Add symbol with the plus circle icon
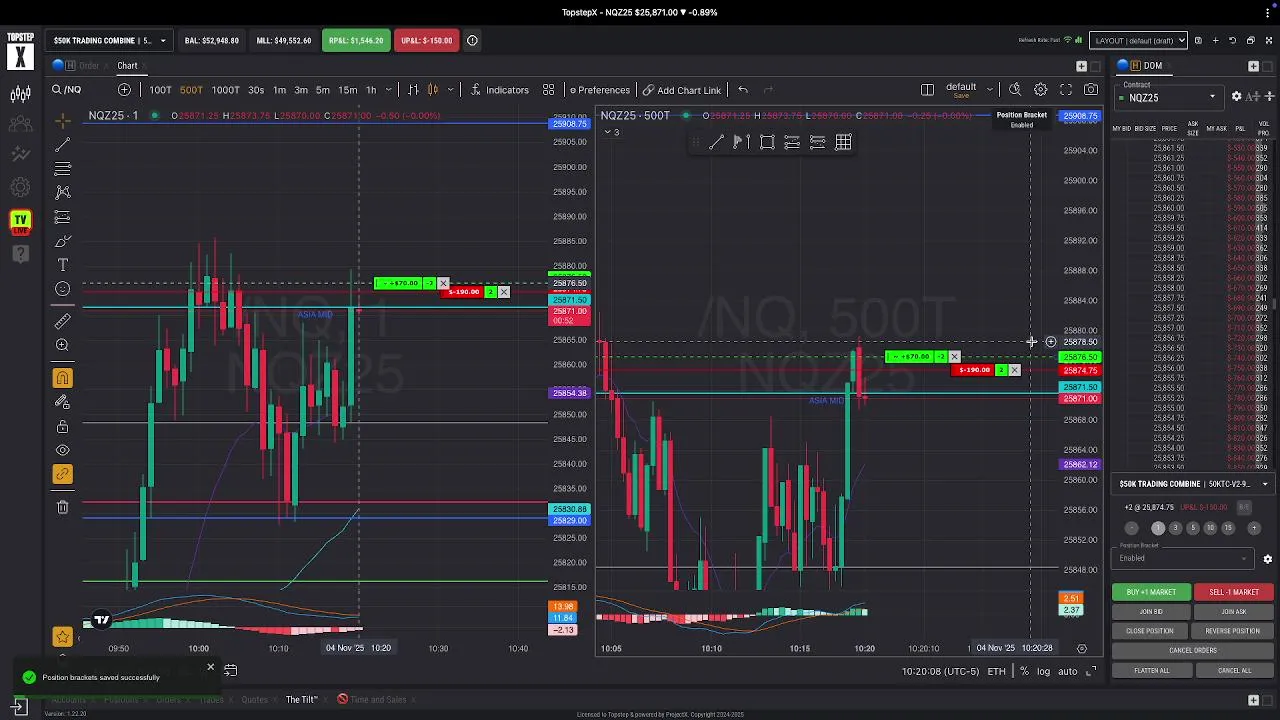1280x720 pixels. 124,90
